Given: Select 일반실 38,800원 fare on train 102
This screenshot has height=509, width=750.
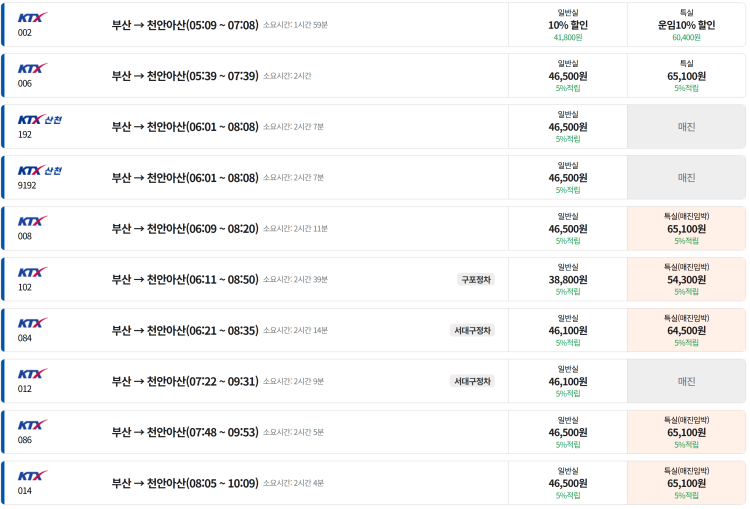Looking at the screenshot, I should coord(567,280).
